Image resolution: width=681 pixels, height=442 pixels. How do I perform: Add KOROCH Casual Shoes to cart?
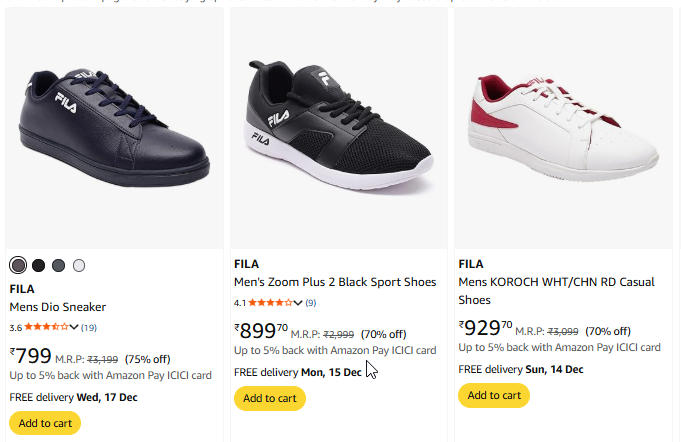(x=494, y=395)
